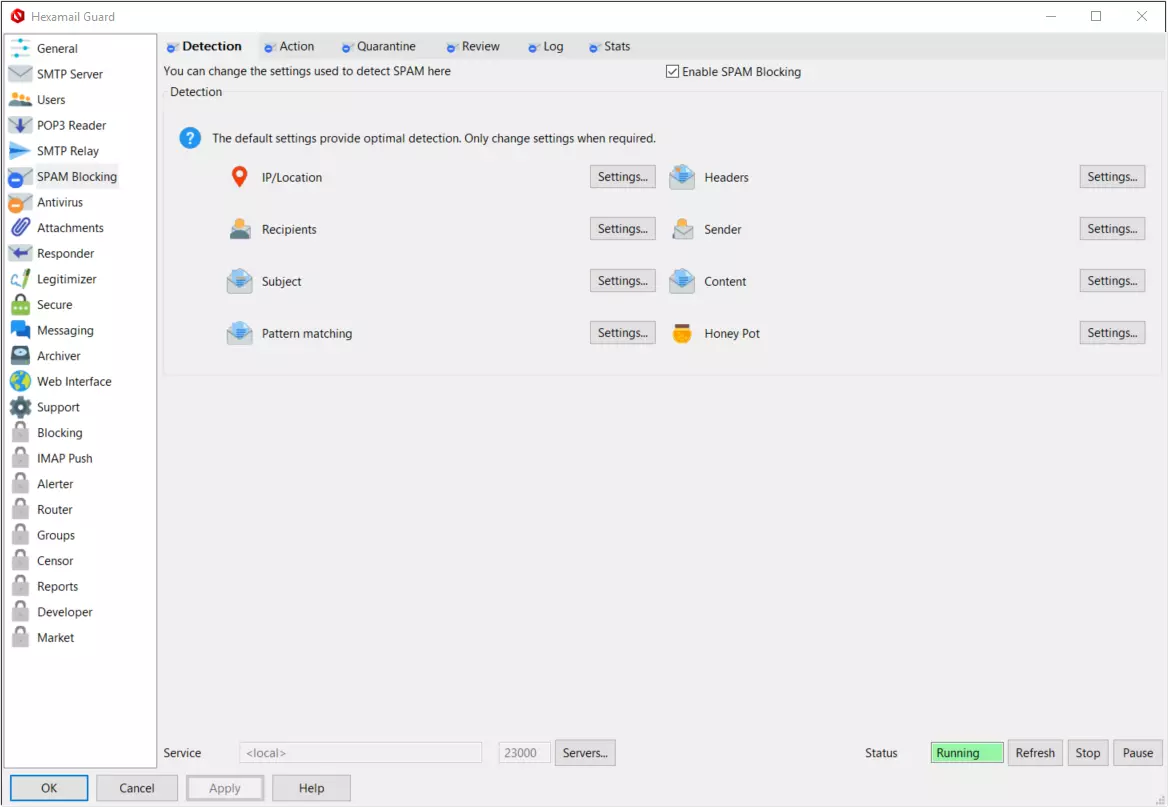Click the Support gear icon
The image size is (1168, 807).
coord(20,407)
